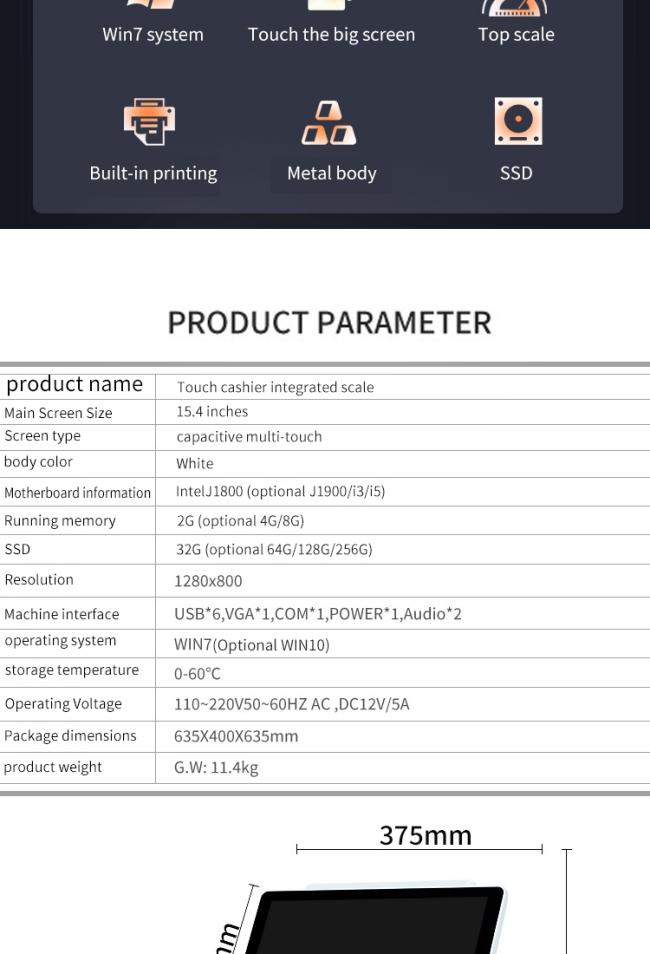This screenshot has height=954, width=650.
Task: Click the Top scale gauge icon
Action: [517, 6]
